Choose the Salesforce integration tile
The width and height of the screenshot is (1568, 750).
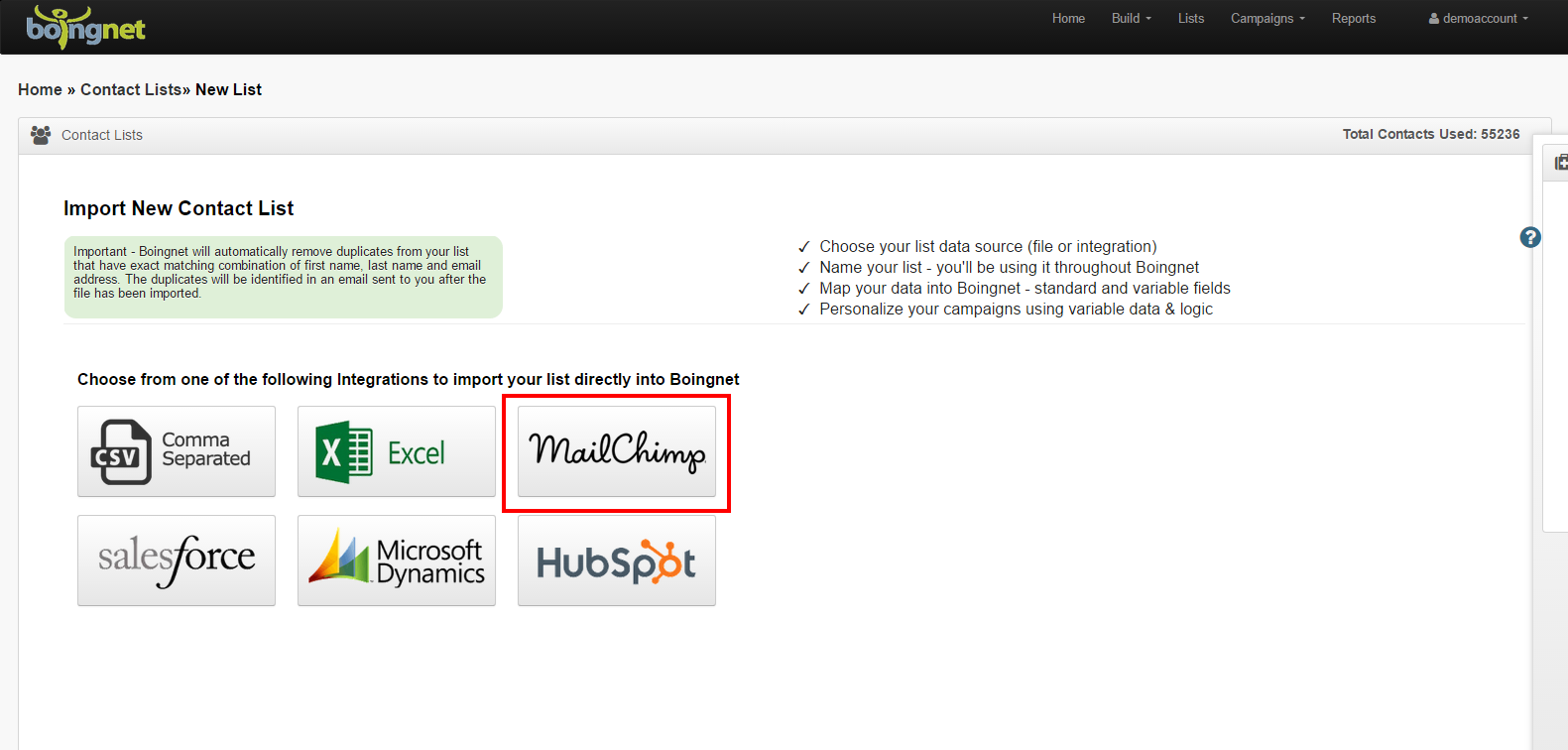pyautogui.click(x=177, y=561)
